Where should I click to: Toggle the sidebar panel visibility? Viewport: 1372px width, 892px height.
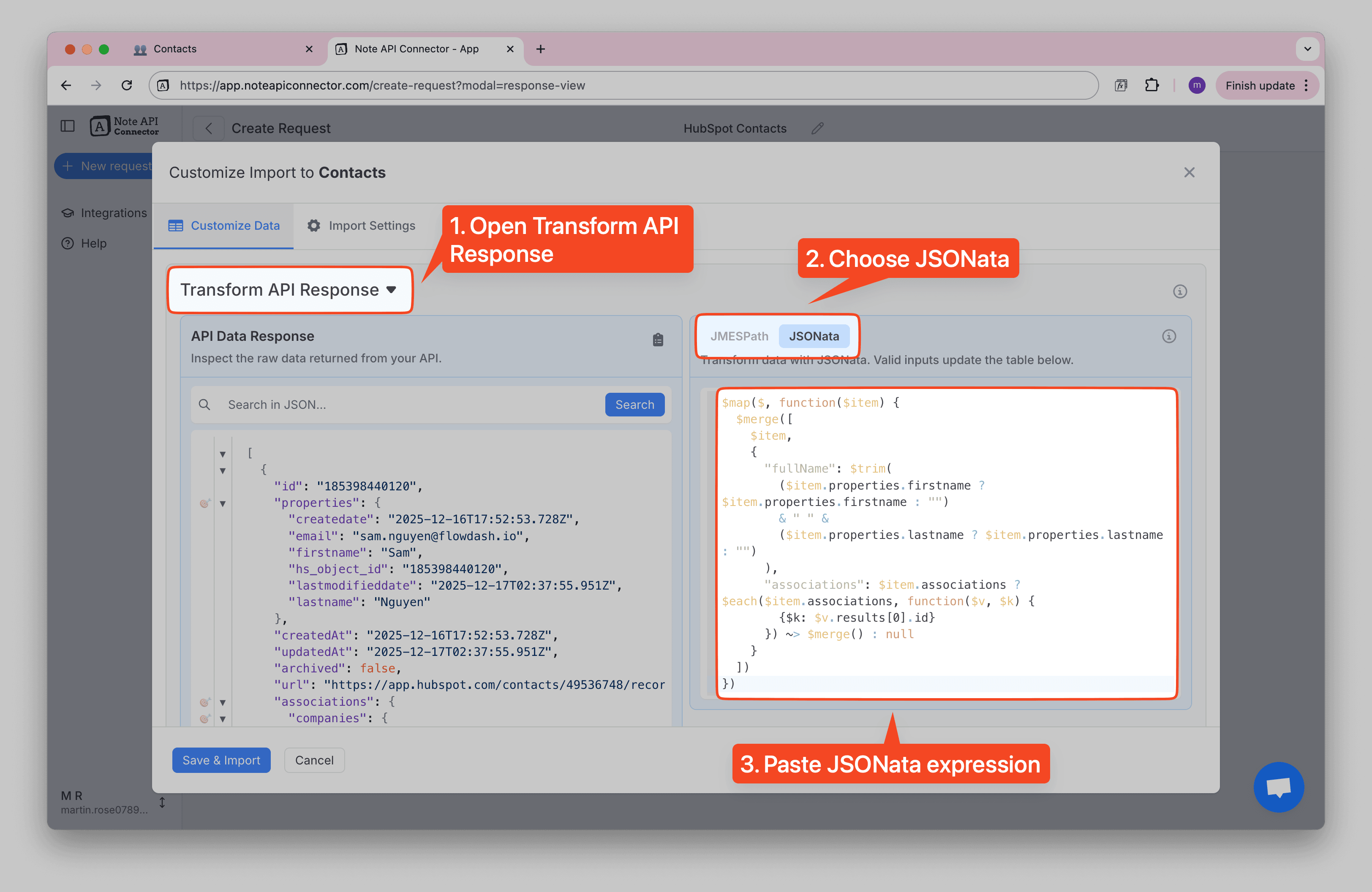pyautogui.click(x=68, y=125)
